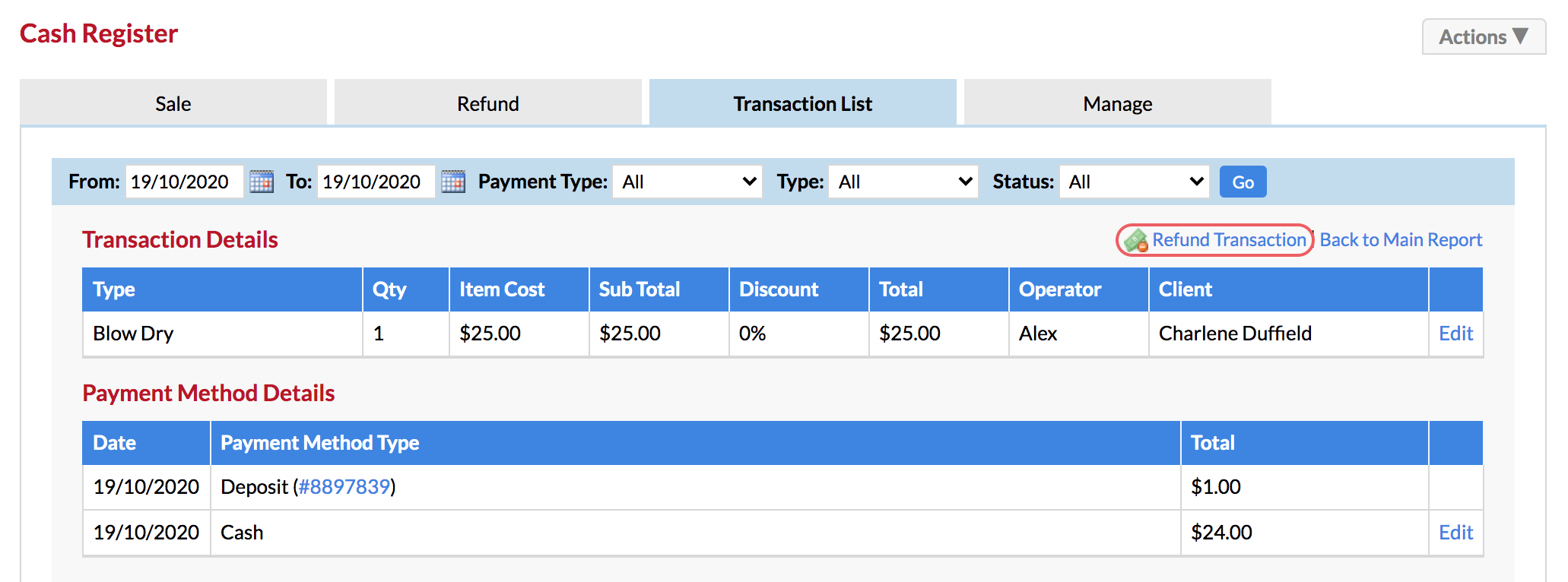This screenshot has width=1568, height=582.
Task: Click the From date input field
Action: [185, 182]
